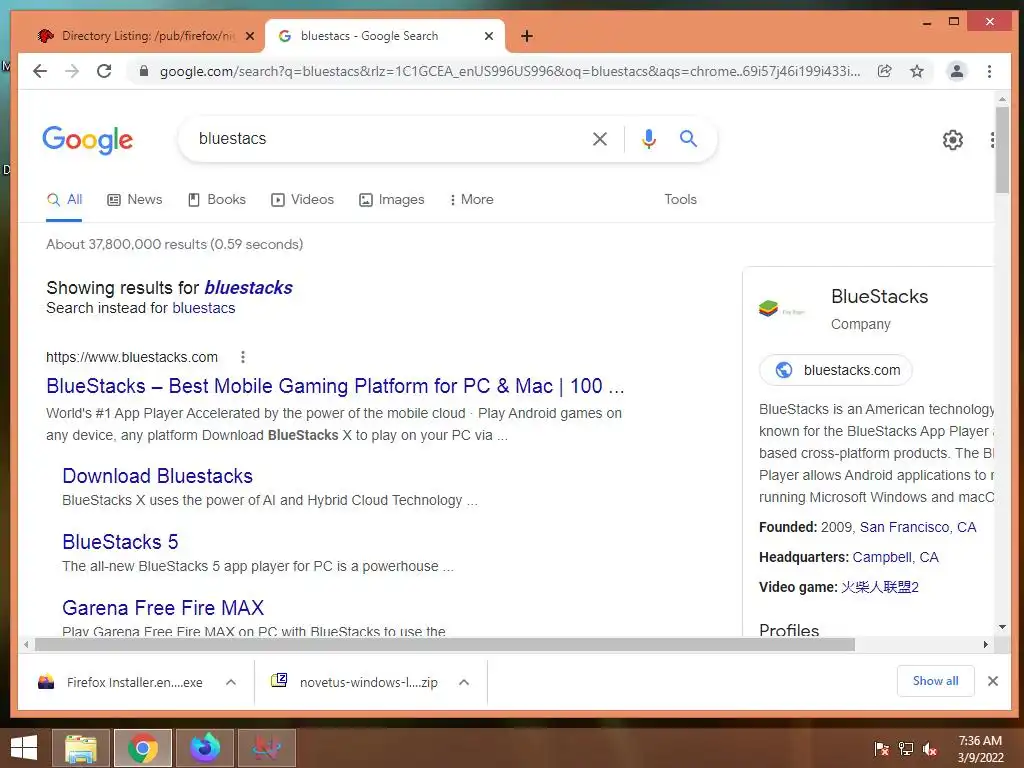Click the bluestacks corrected spelling link
Image resolution: width=1024 pixels, height=768 pixels.
[x=248, y=288]
